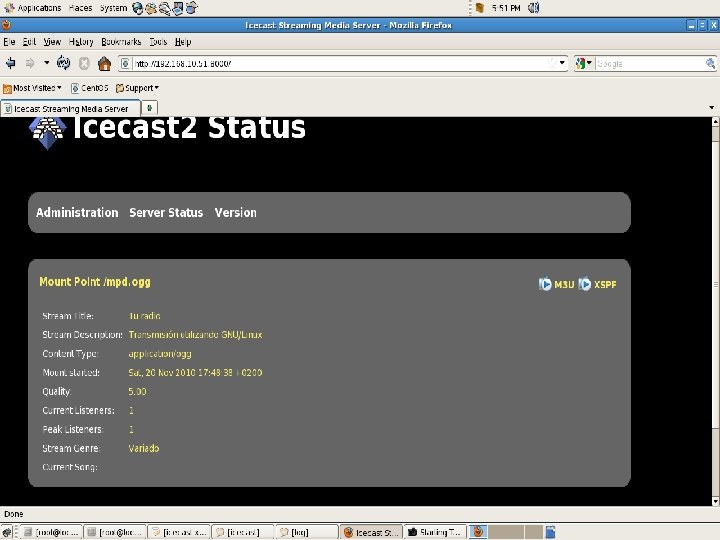Click the Variado stream genre value

[x=144, y=448]
